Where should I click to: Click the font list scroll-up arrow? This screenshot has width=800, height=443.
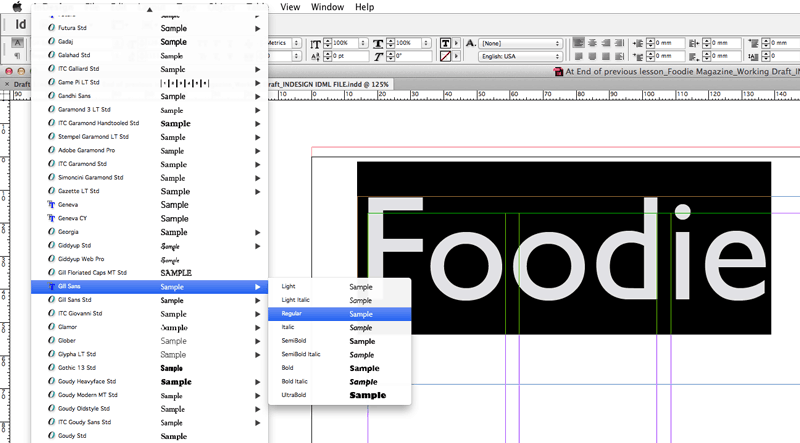pos(149,9)
